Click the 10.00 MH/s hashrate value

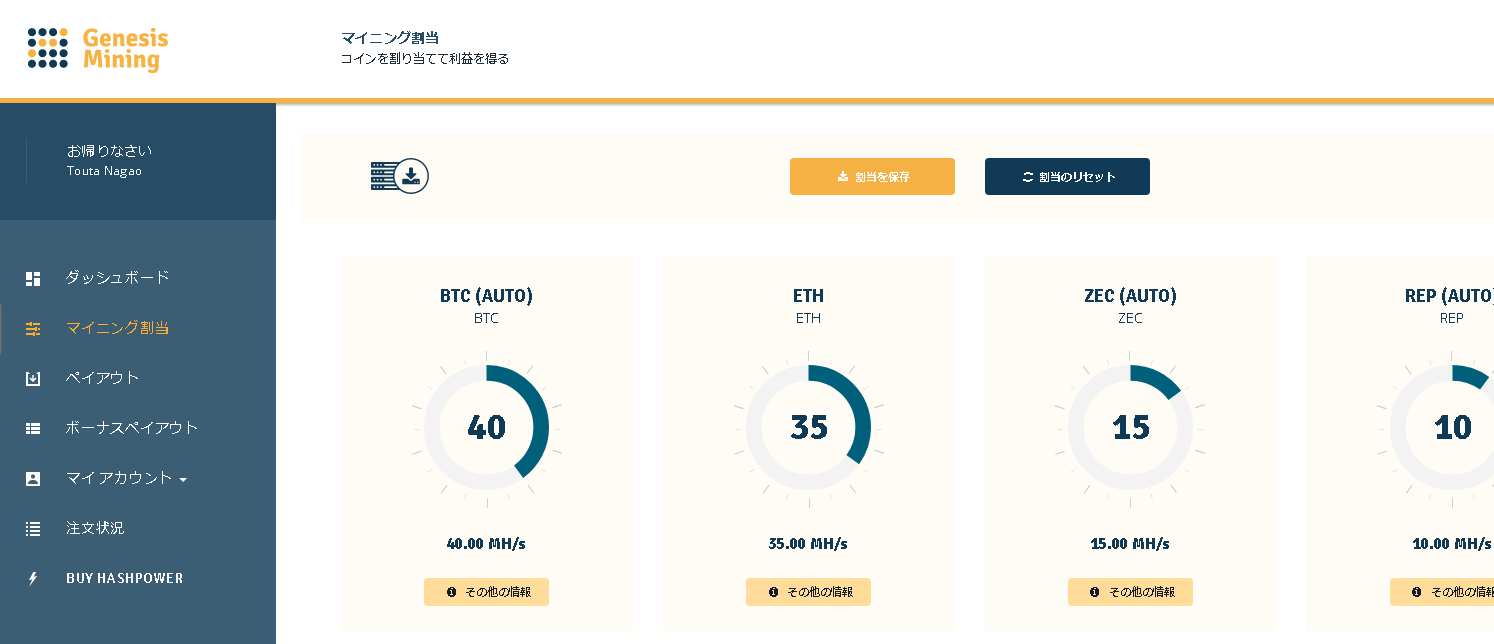click(1452, 544)
